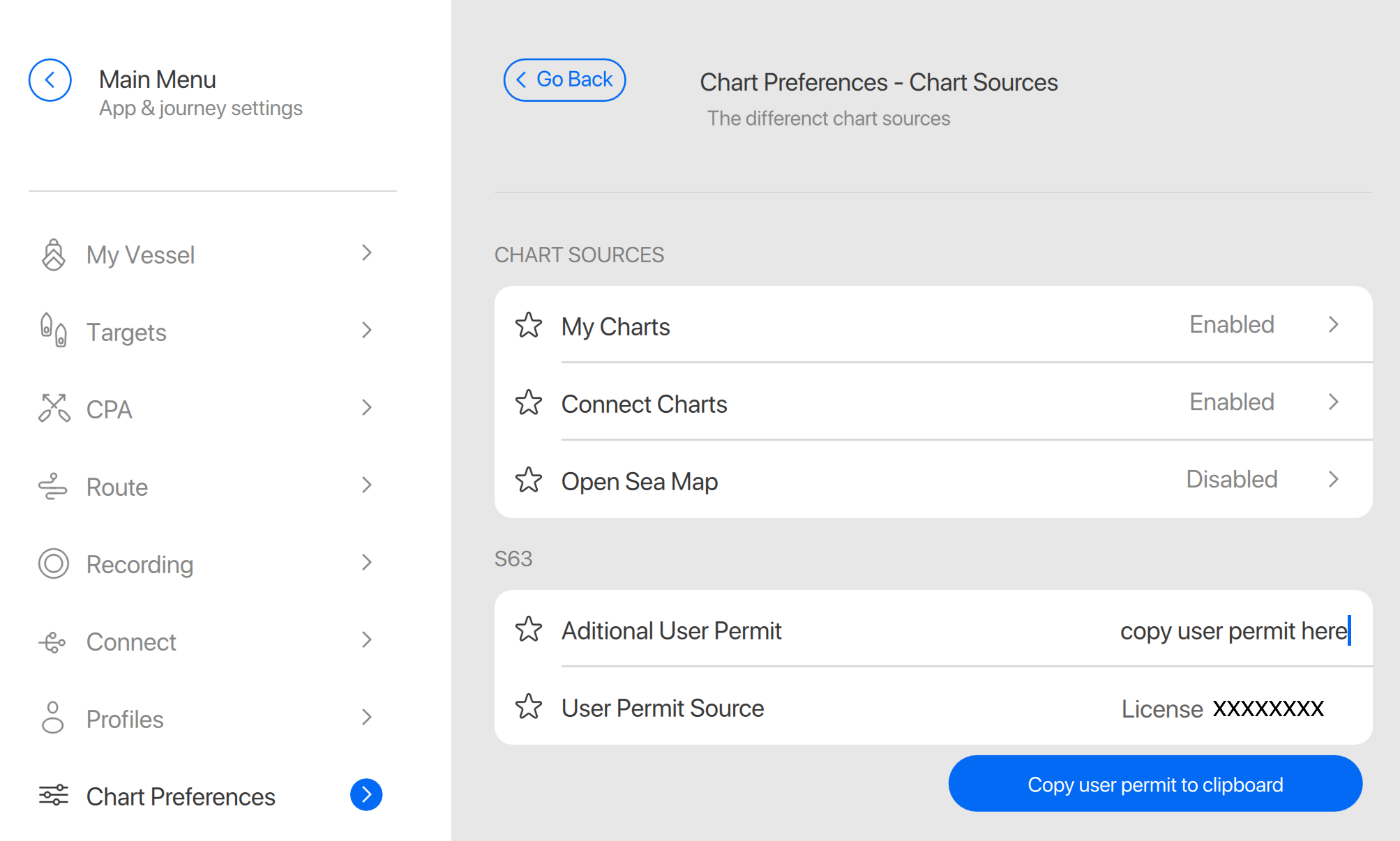Image resolution: width=1400 pixels, height=841 pixels.
Task: Star the Open Sea Map source
Action: coord(529,480)
